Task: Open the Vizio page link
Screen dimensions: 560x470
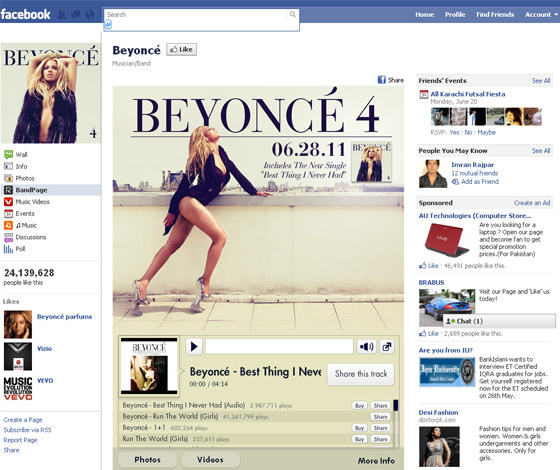Action: (x=44, y=349)
